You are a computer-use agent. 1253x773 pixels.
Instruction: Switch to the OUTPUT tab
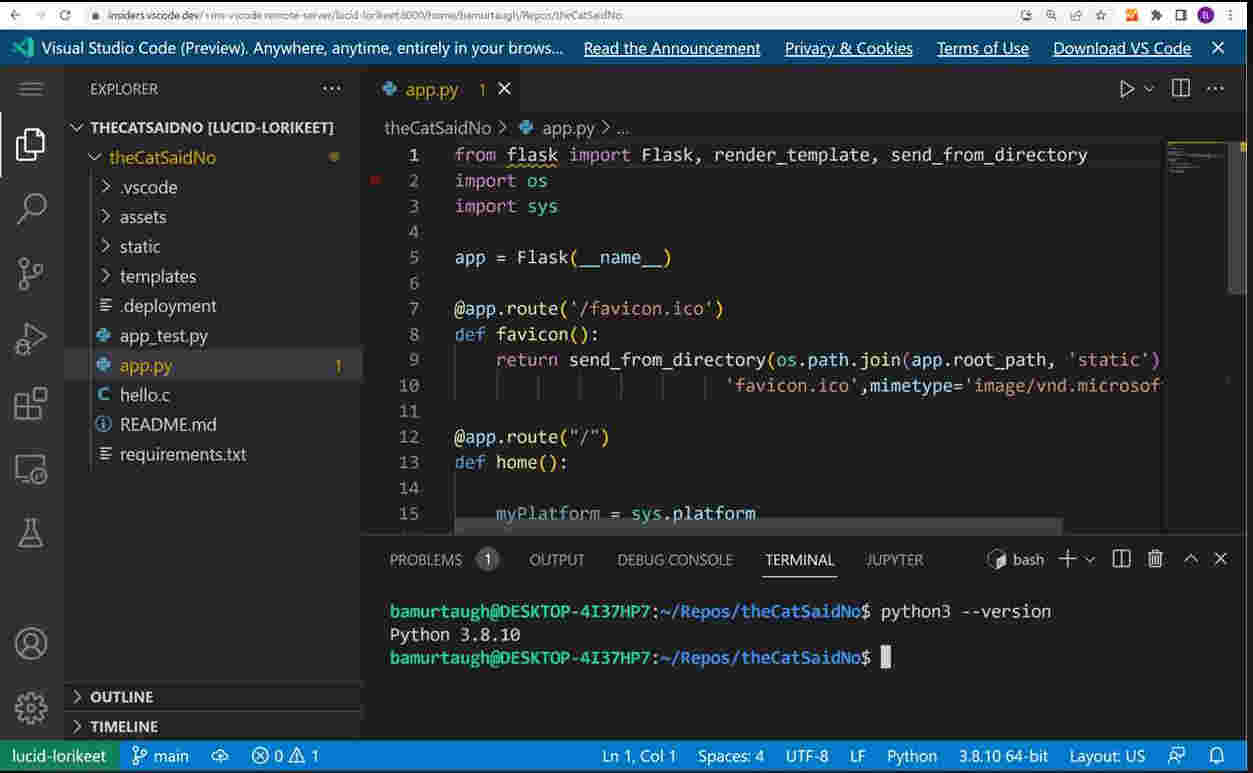tap(557, 560)
